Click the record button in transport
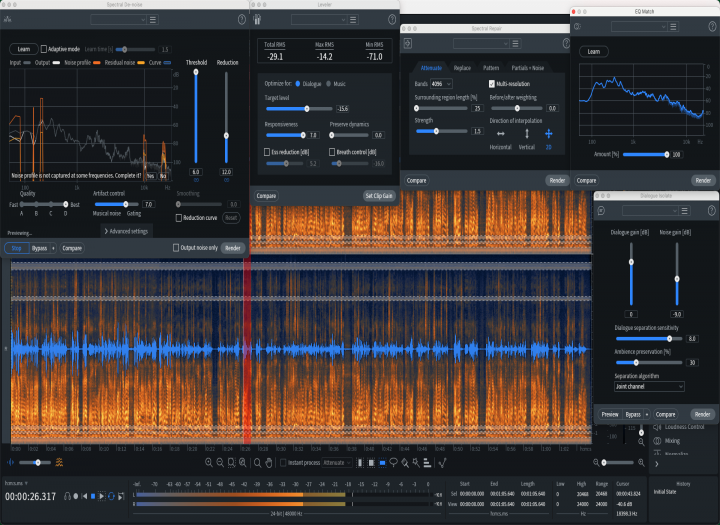 click(x=76, y=496)
